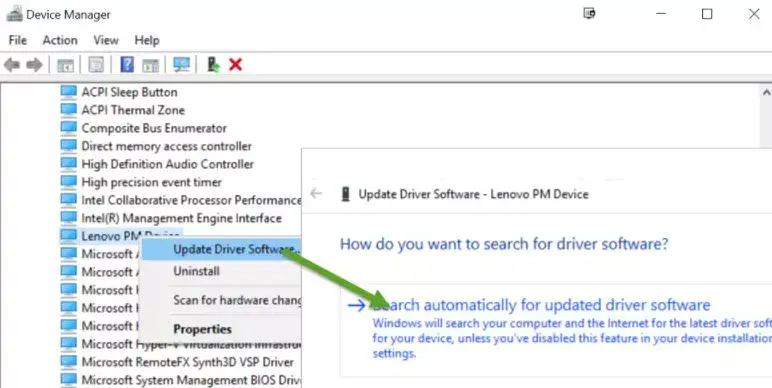Open the Action menu
The image size is (772, 388).
(60, 40)
